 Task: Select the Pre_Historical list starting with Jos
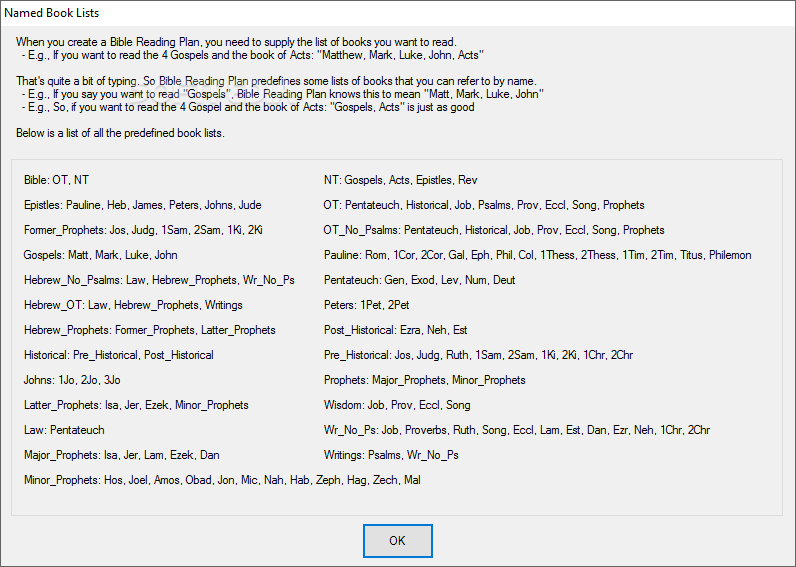coord(478,355)
